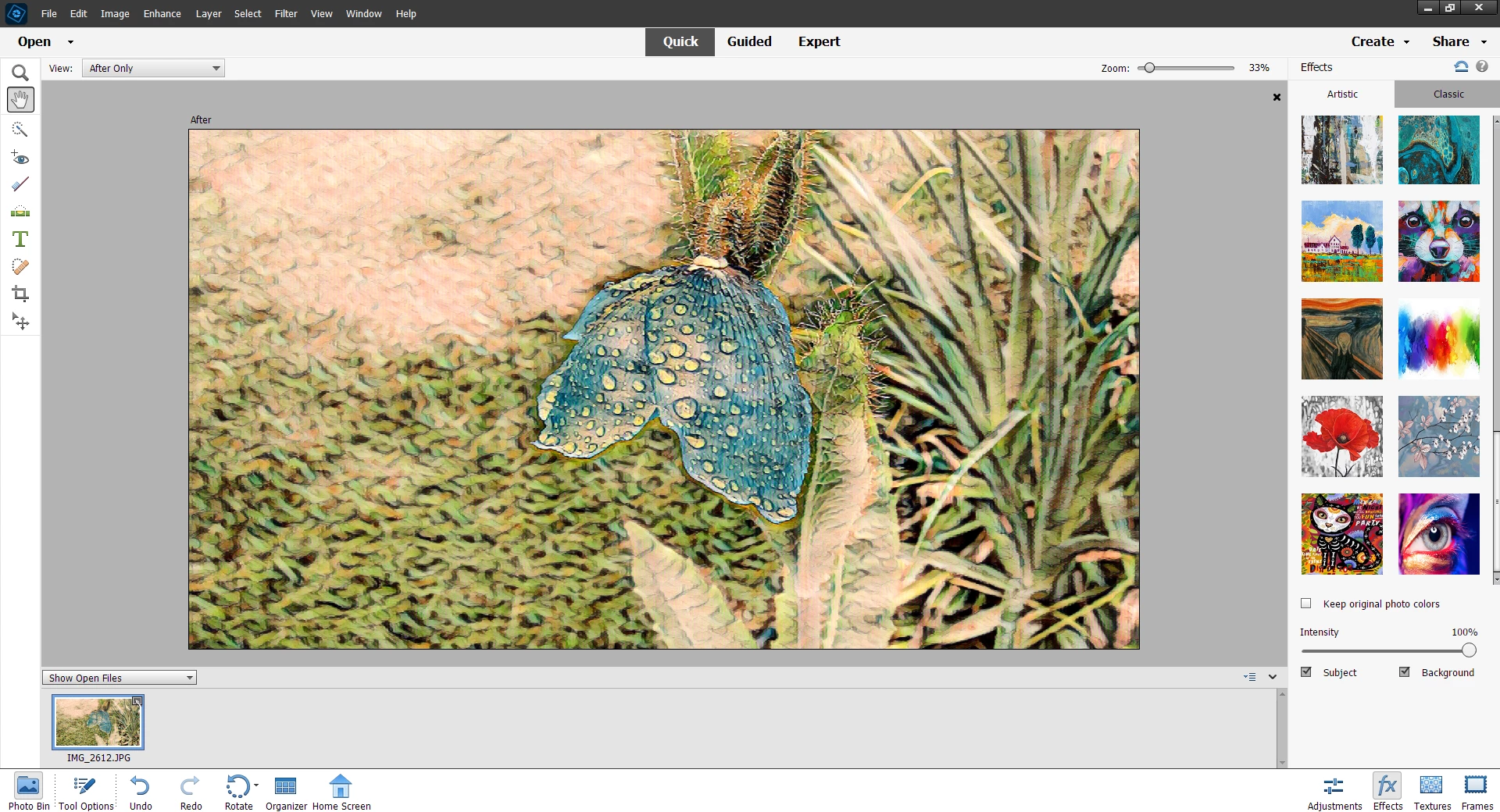
Task: Adjust the Intensity slider handle
Action: click(x=1469, y=650)
